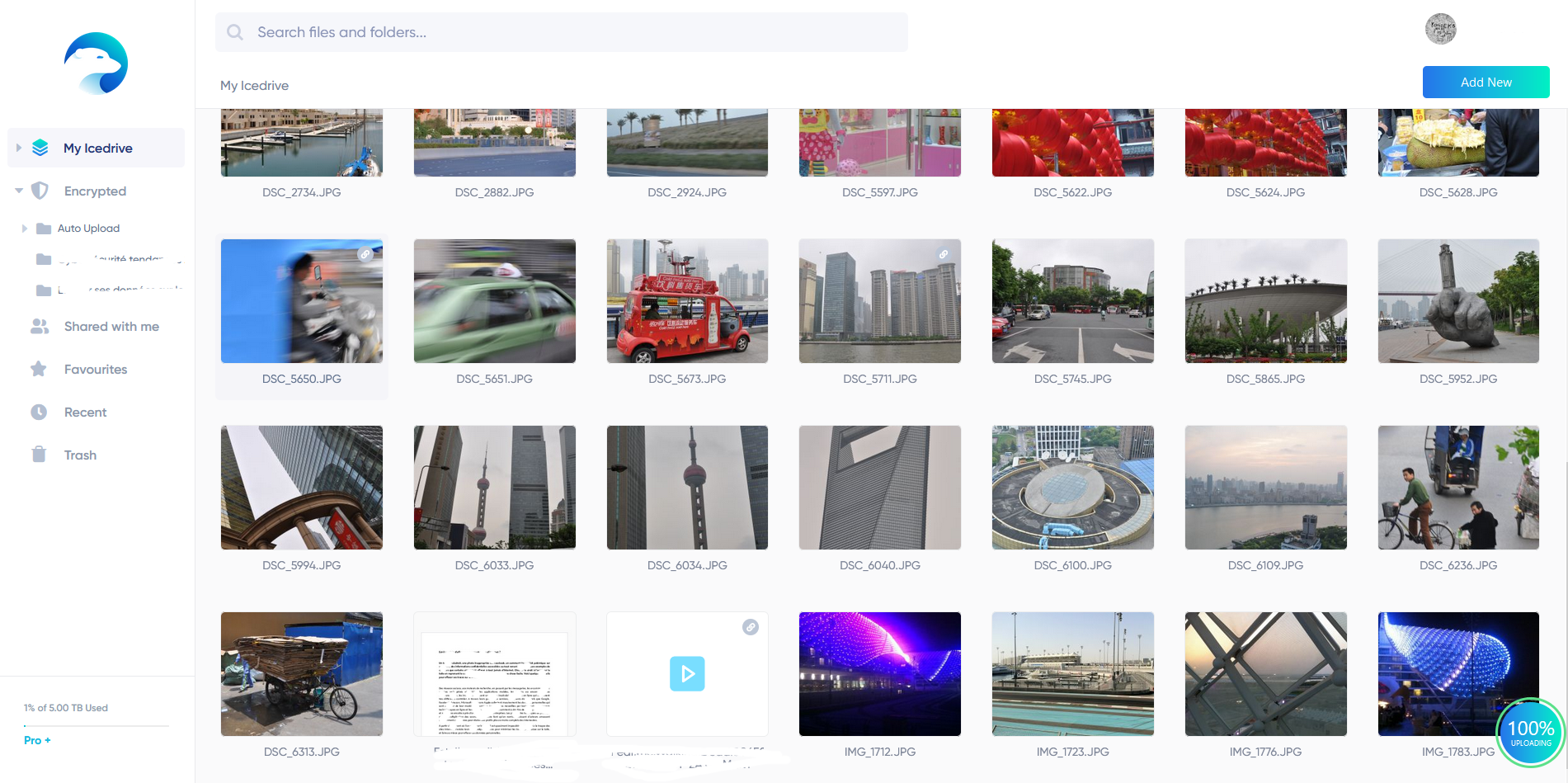The width and height of the screenshot is (1568, 783).
Task: Open Recent files via the clock icon
Action: [40, 412]
